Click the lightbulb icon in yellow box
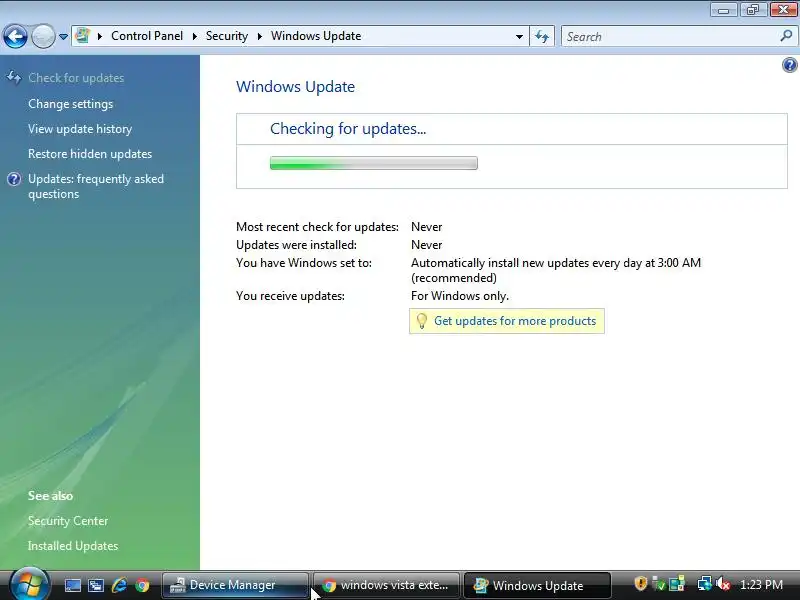The height and width of the screenshot is (600, 800). [421, 321]
